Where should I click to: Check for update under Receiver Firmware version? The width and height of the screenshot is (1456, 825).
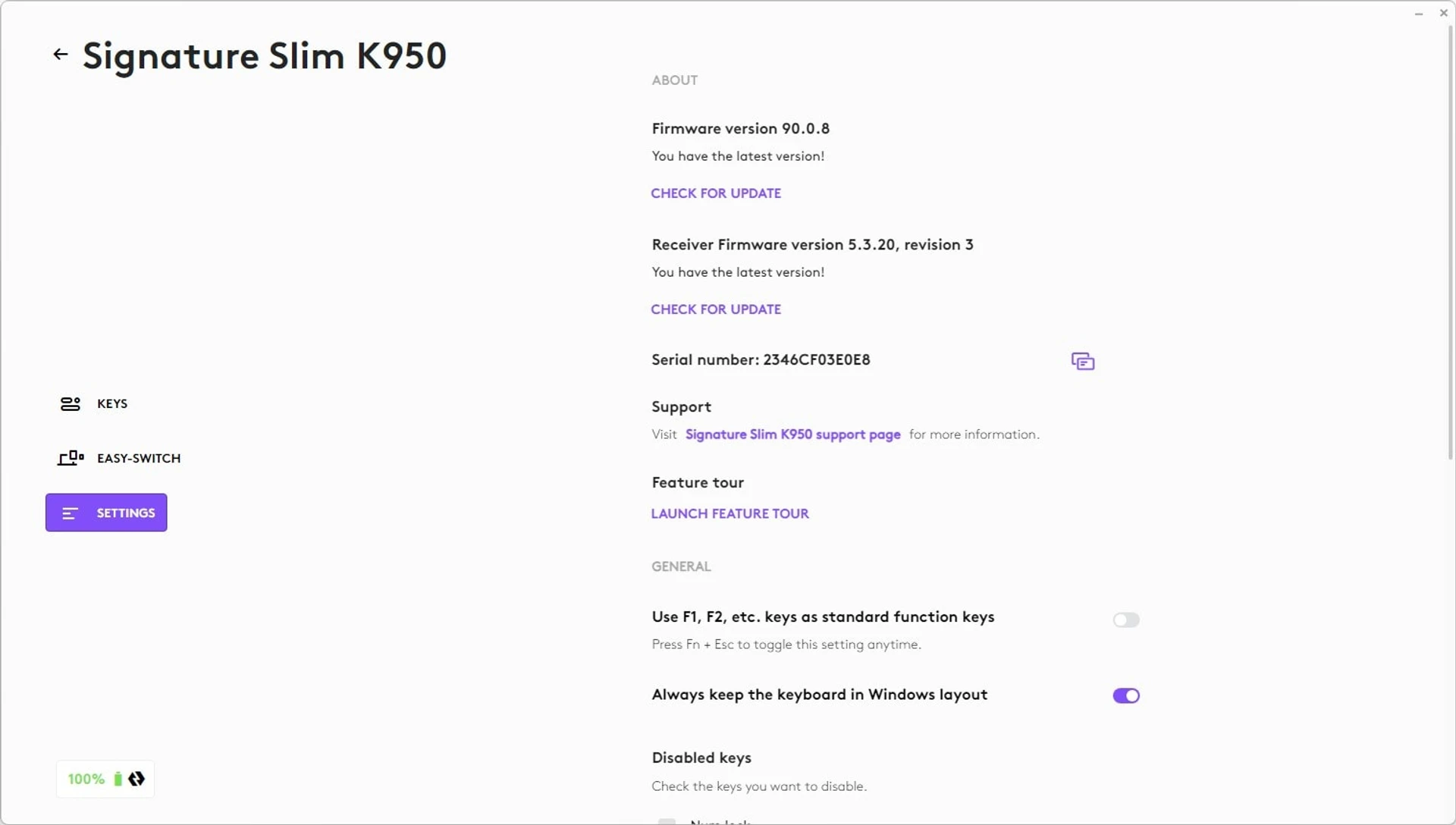click(716, 309)
